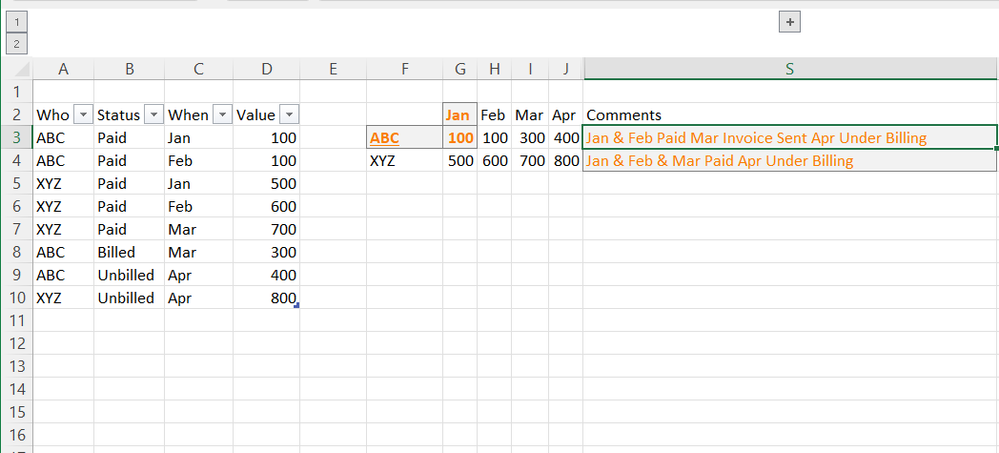Click the bold orange 100 in G3
The image size is (999, 453).
[460, 138]
